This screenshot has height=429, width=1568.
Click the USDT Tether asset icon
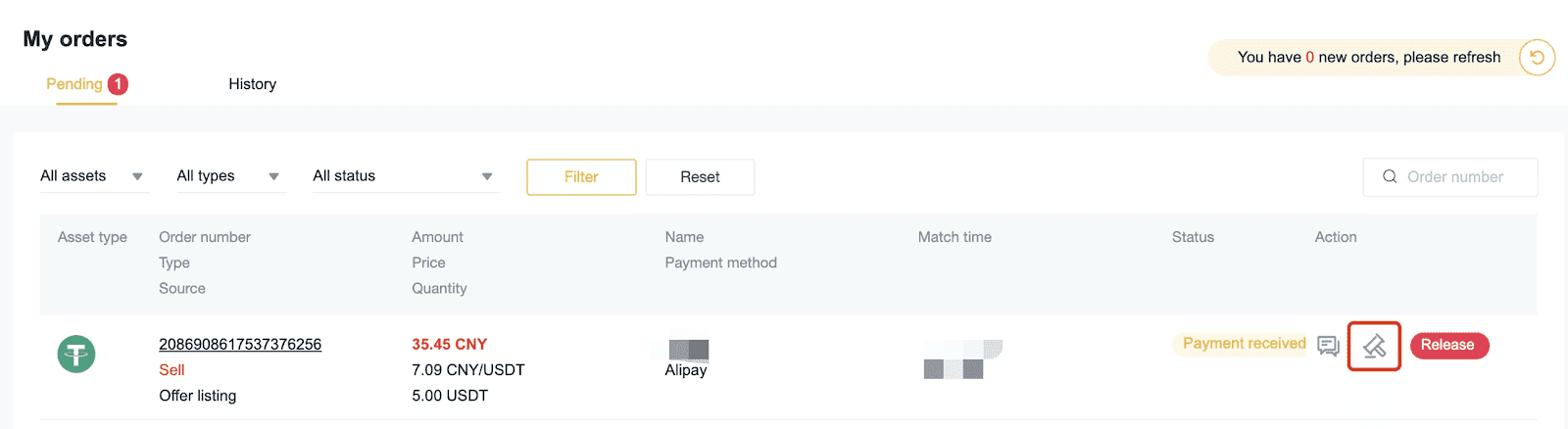(x=76, y=354)
